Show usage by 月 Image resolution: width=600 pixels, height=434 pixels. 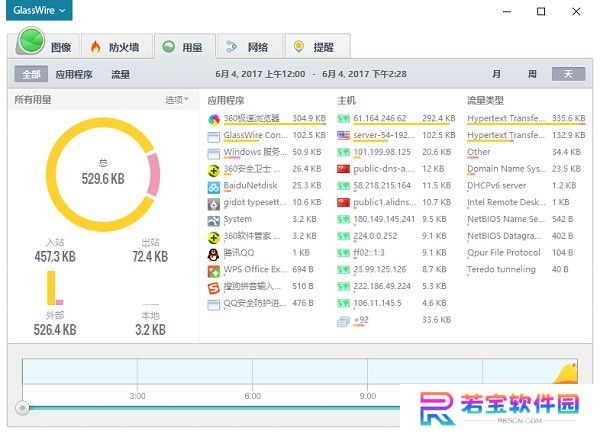point(497,74)
